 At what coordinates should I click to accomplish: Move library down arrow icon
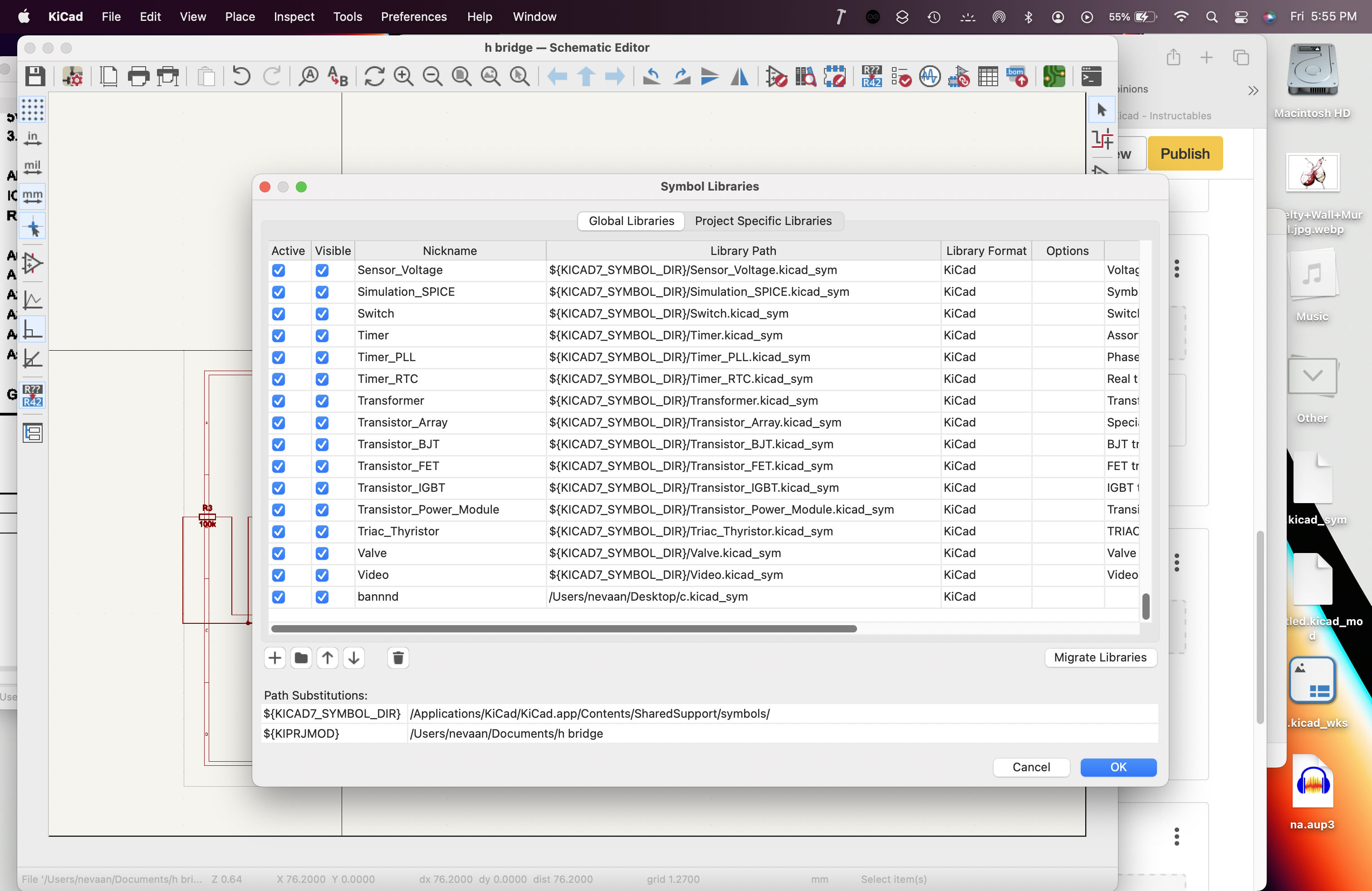pos(354,657)
